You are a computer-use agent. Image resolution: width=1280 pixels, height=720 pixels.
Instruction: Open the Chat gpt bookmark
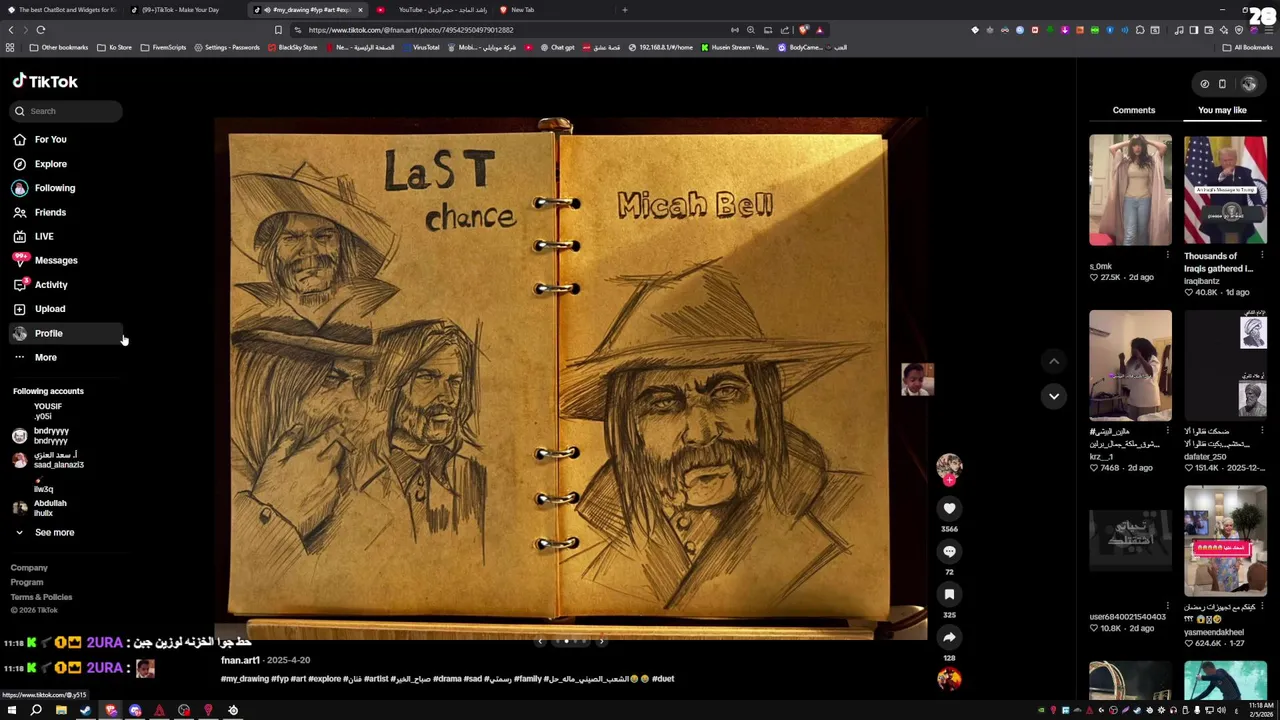557,48
